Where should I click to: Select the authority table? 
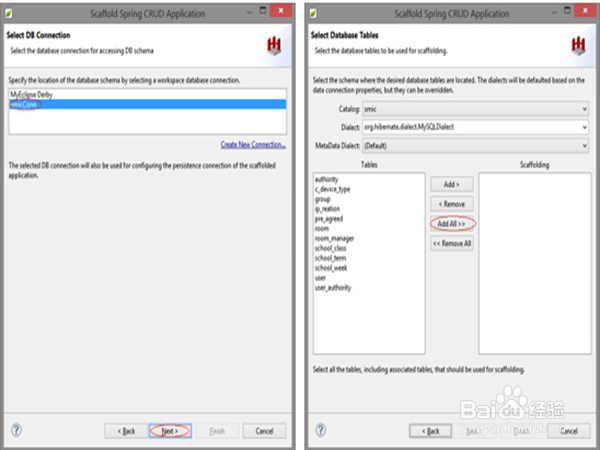click(x=326, y=179)
